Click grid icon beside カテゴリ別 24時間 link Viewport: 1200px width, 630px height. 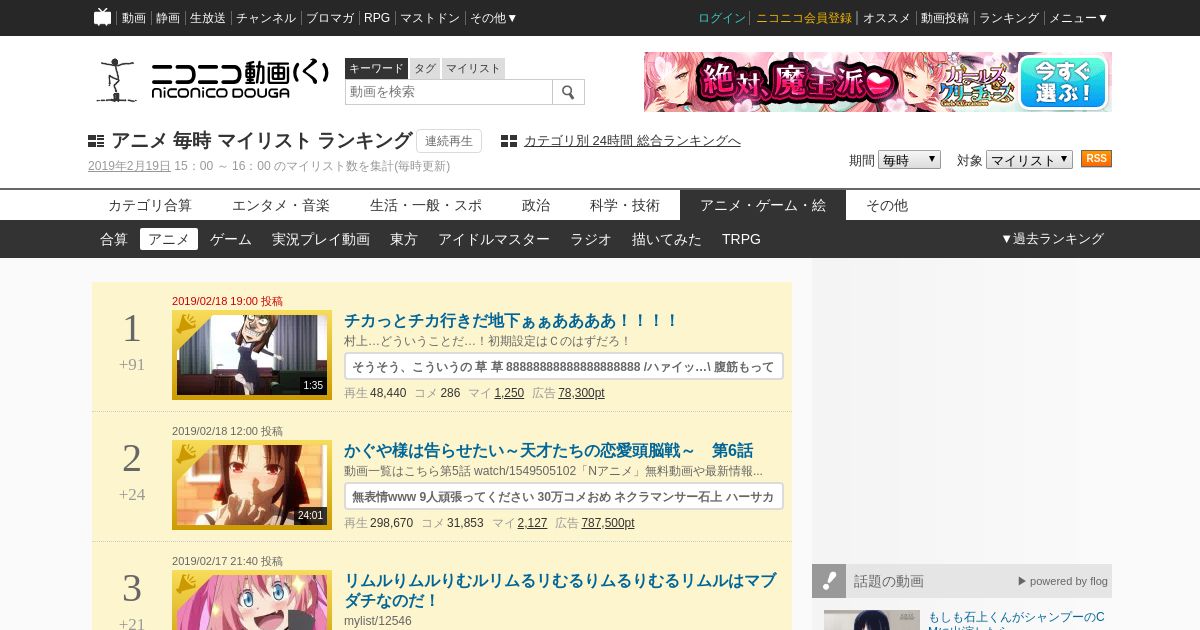509,141
